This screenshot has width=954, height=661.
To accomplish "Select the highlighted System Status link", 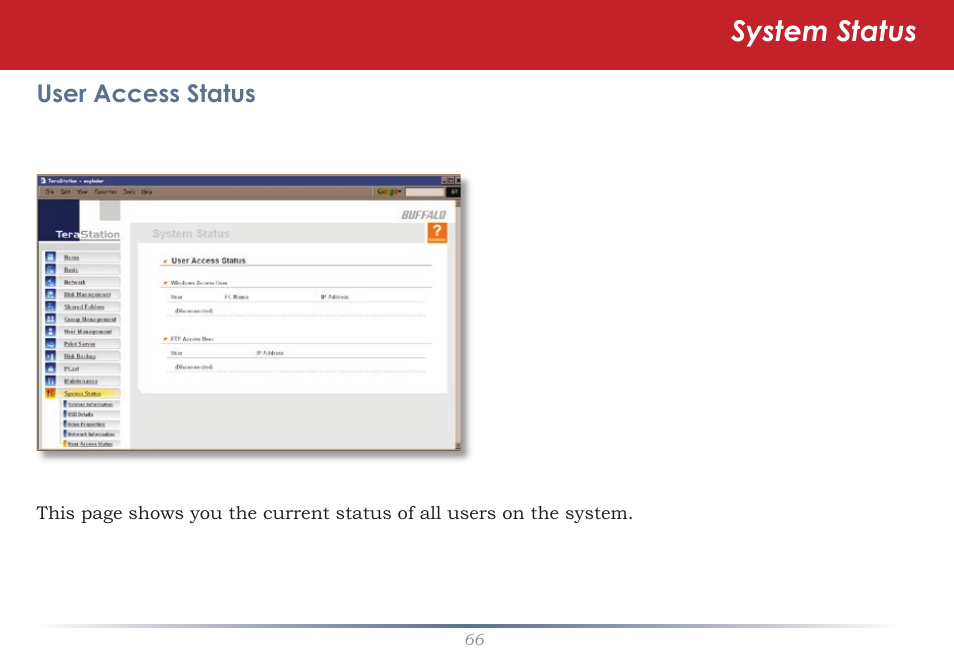I will [x=82, y=394].
